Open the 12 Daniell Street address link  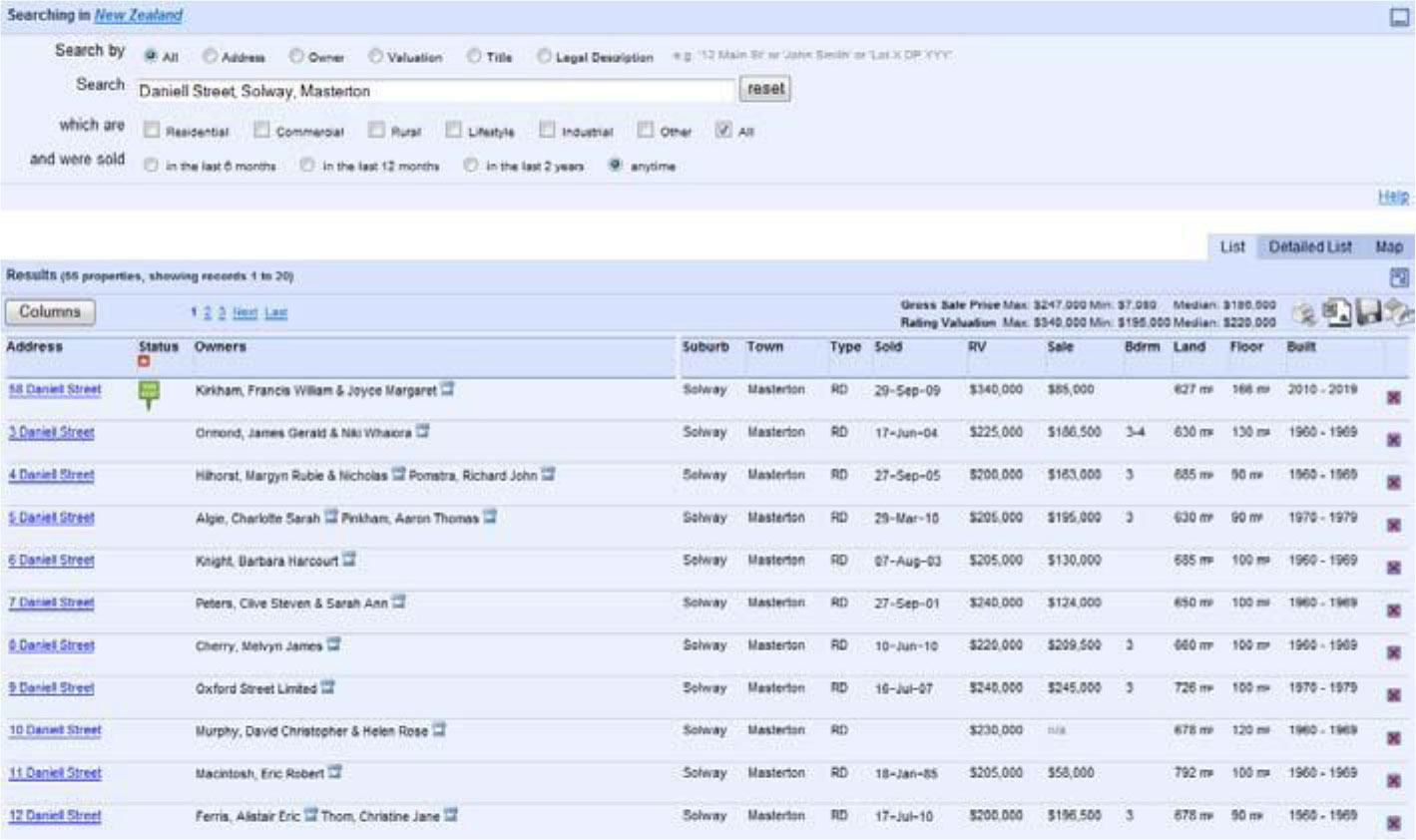(55, 816)
